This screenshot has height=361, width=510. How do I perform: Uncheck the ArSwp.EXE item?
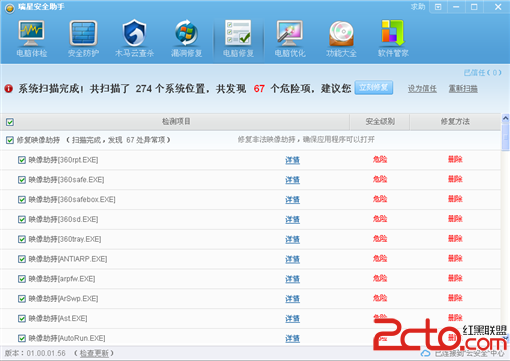click(x=22, y=299)
